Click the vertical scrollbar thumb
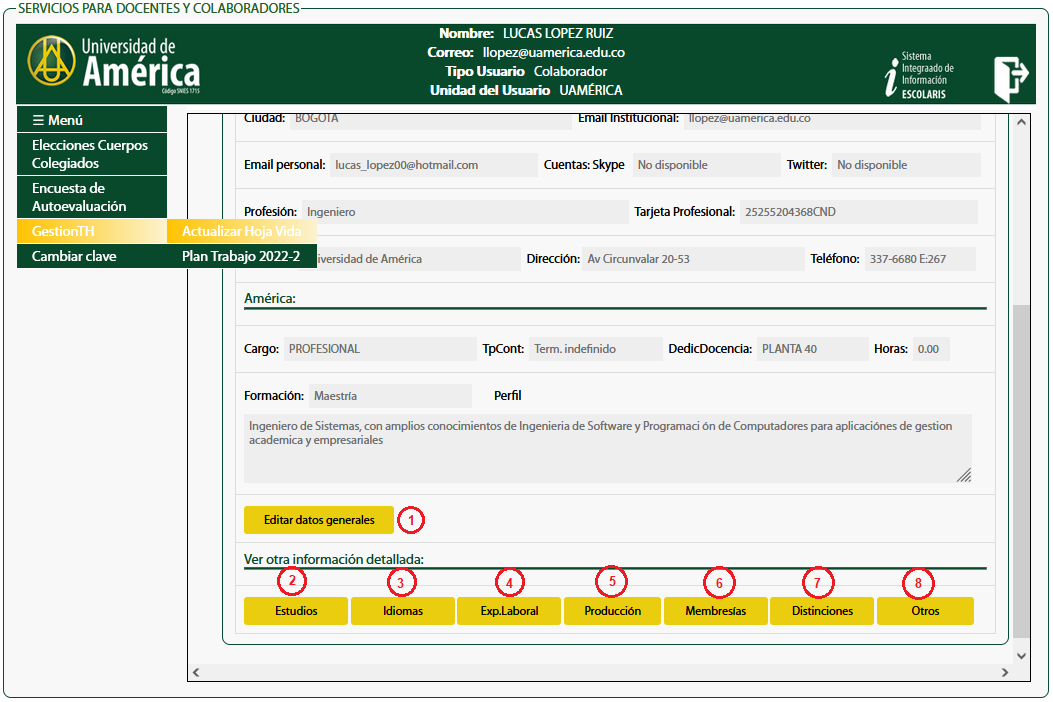The image size is (1053, 702). 1021,472
